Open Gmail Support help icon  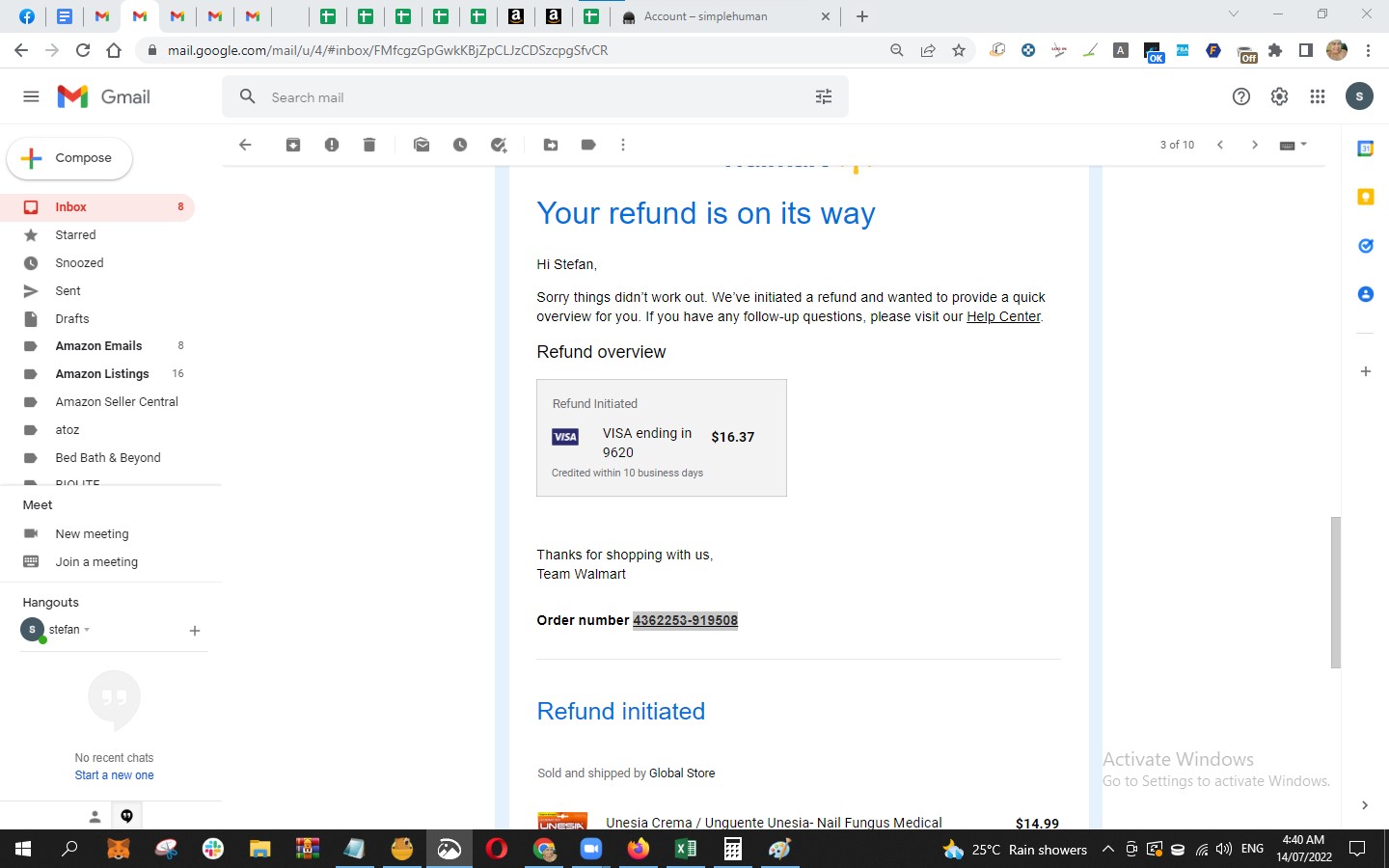pyautogui.click(x=1241, y=96)
